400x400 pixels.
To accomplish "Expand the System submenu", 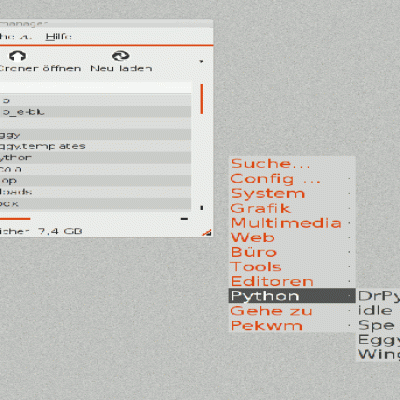I will [292, 193].
